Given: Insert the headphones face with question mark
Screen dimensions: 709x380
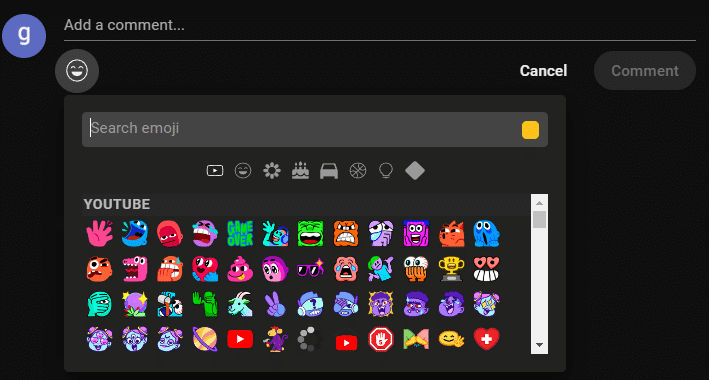Looking at the screenshot, I should (x=311, y=304).
